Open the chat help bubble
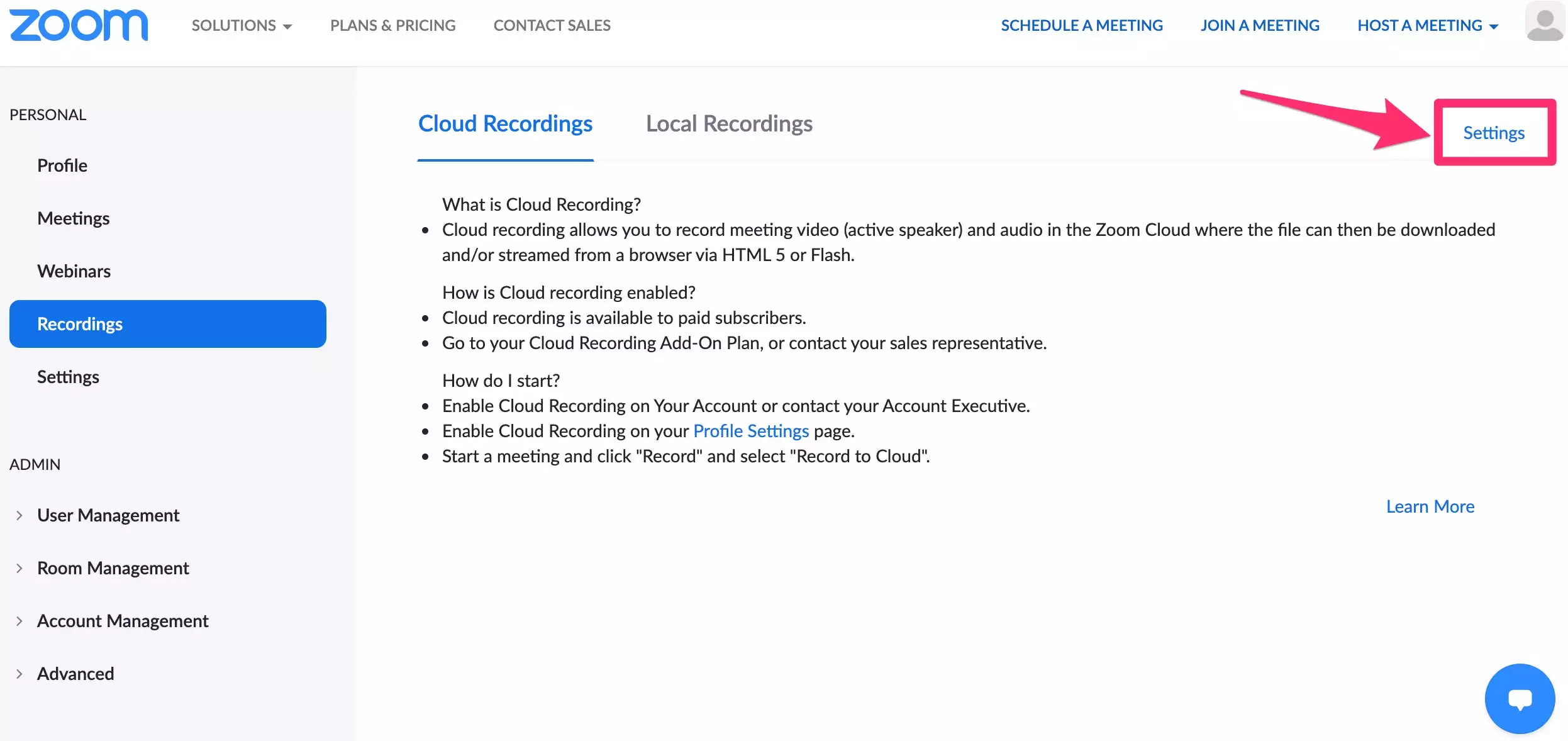 pyautogui.click(x=1520, y=698)
